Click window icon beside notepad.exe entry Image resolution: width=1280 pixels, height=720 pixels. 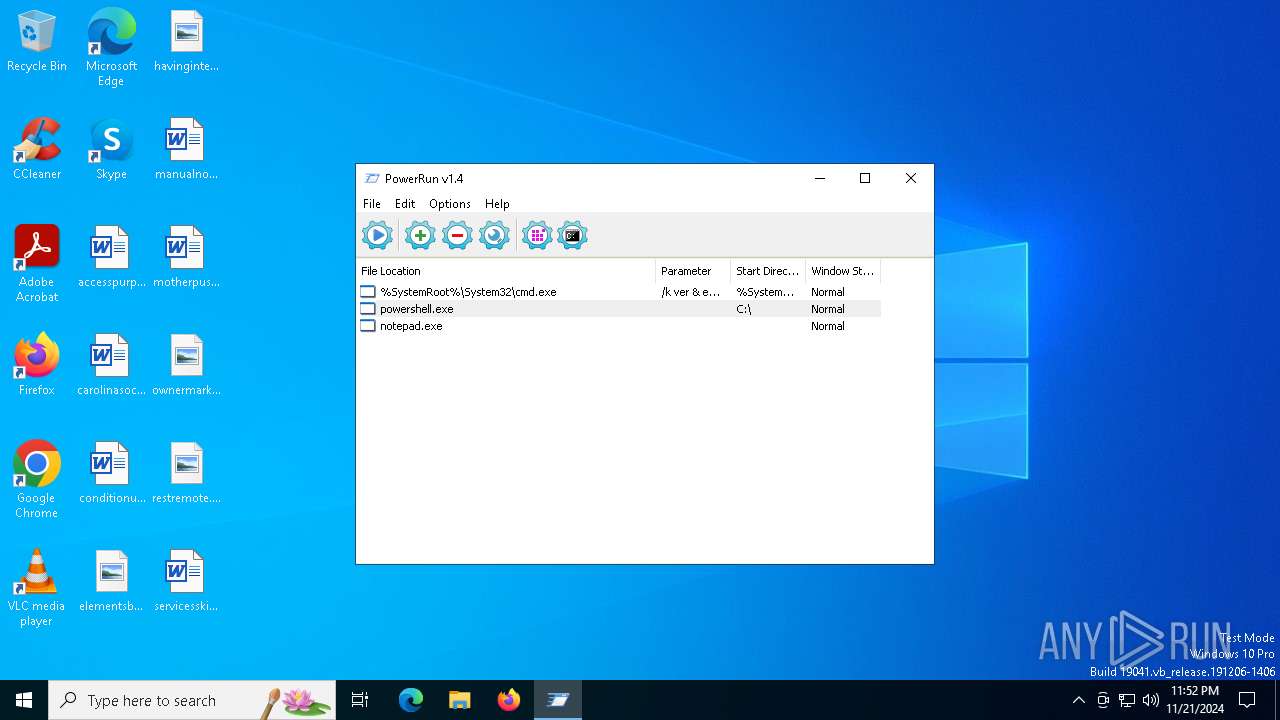[368, 326]
